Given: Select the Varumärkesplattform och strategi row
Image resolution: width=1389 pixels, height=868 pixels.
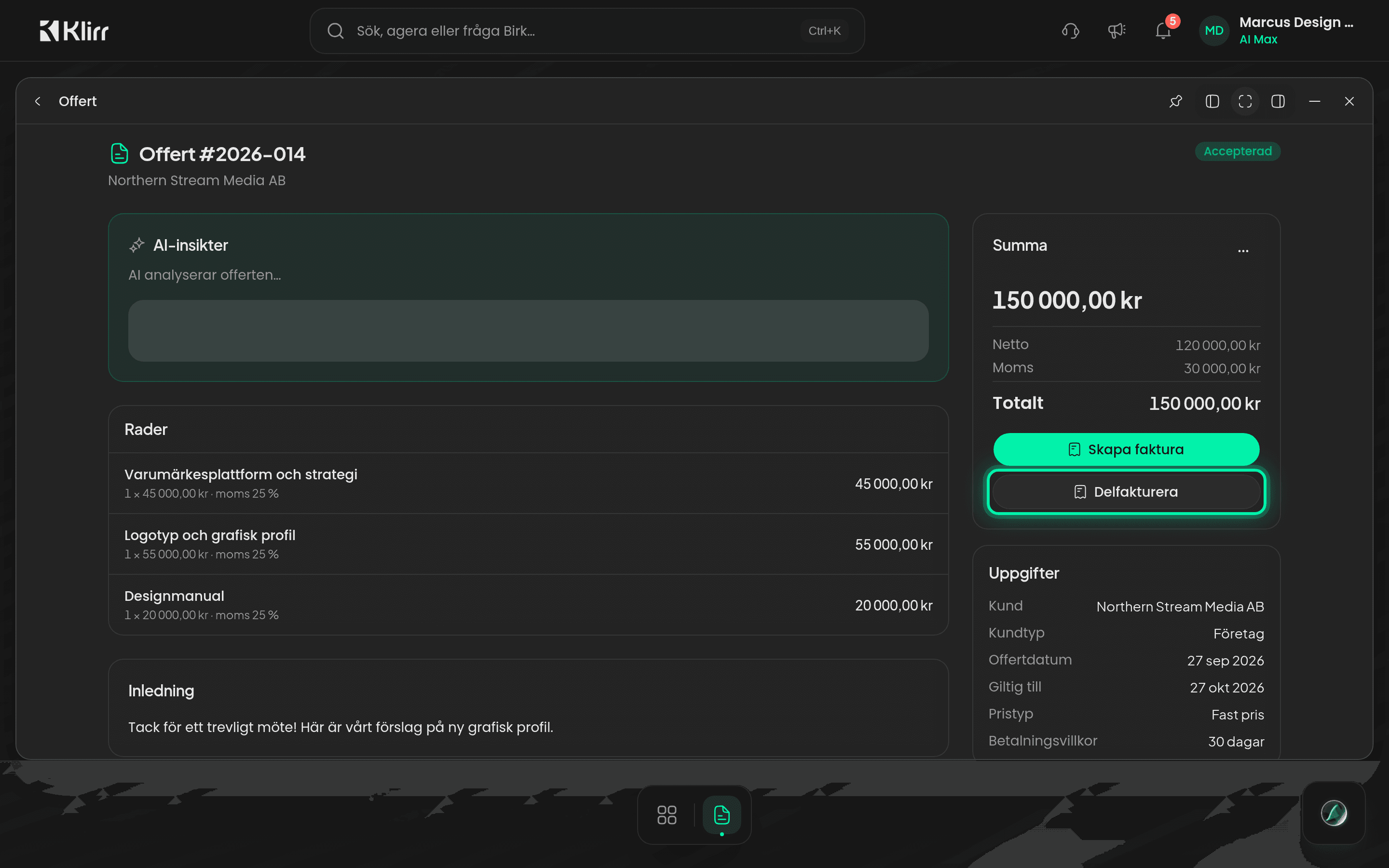Looking at the screenshot, I should pyautogui.click(x=528, y=483).
